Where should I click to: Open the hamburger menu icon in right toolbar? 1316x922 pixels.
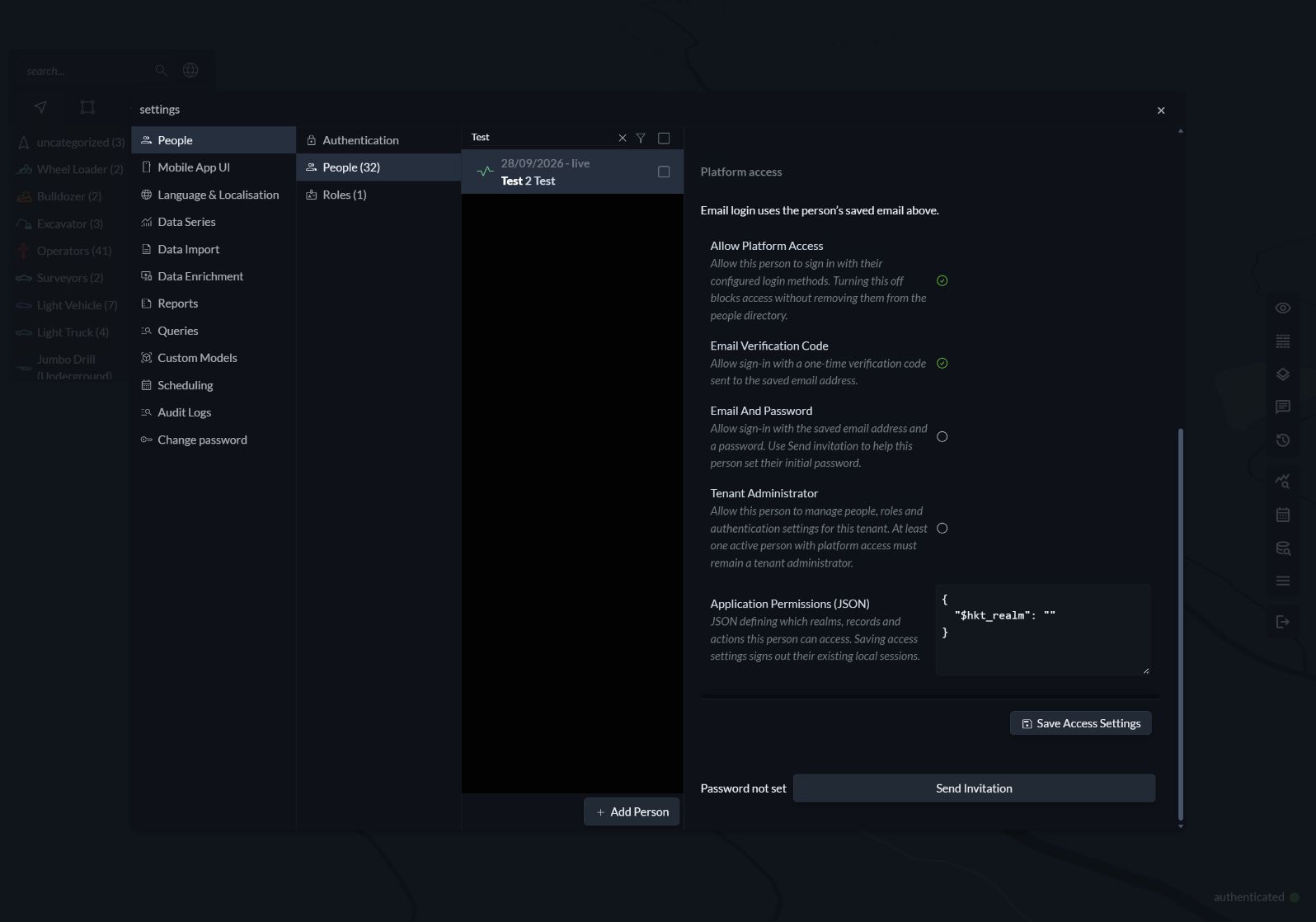1282,581
